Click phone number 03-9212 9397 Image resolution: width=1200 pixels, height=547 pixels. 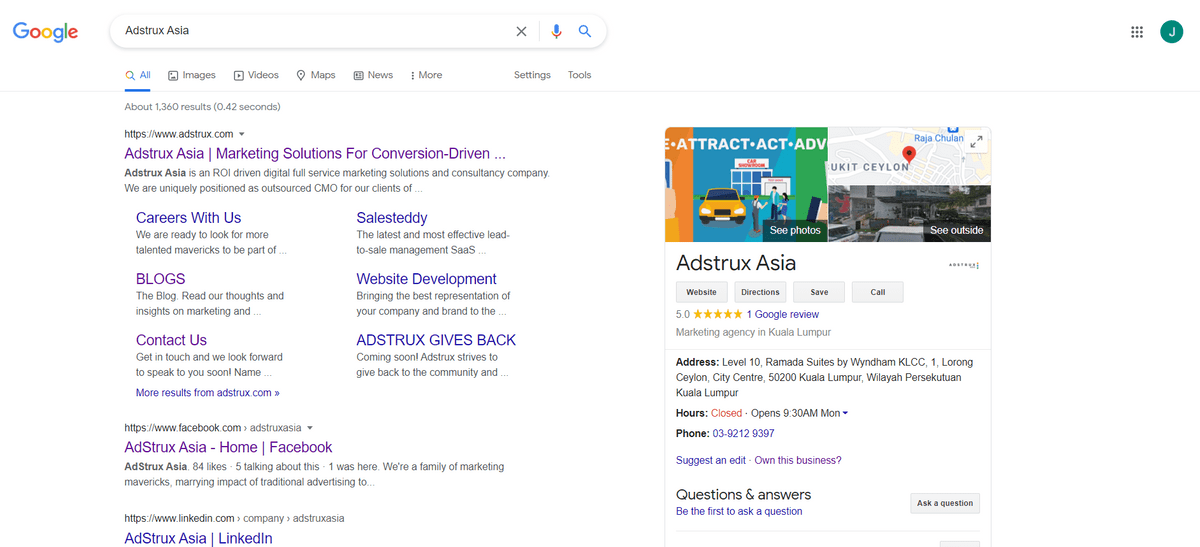(743, 434)
